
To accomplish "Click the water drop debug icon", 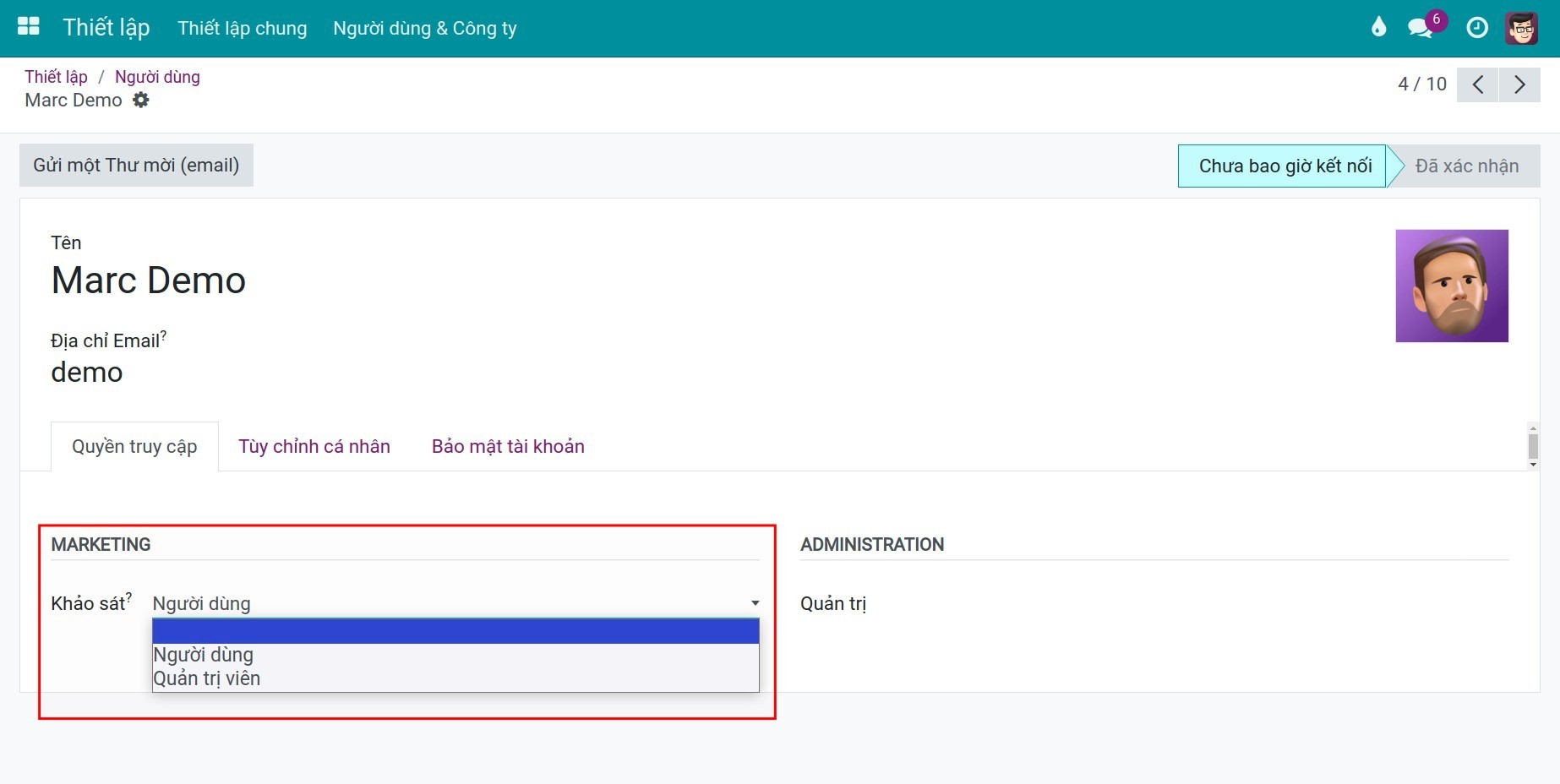I will click(x=1379, y=27).
